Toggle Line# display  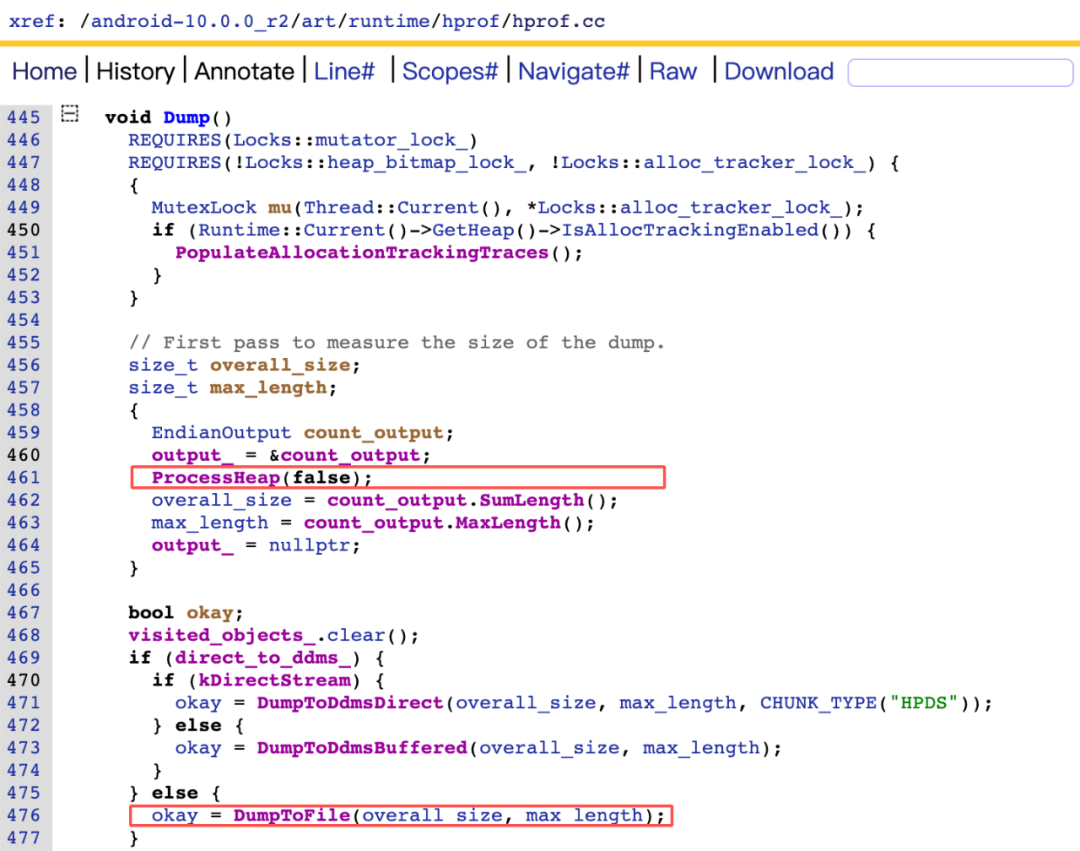(344, 72)
